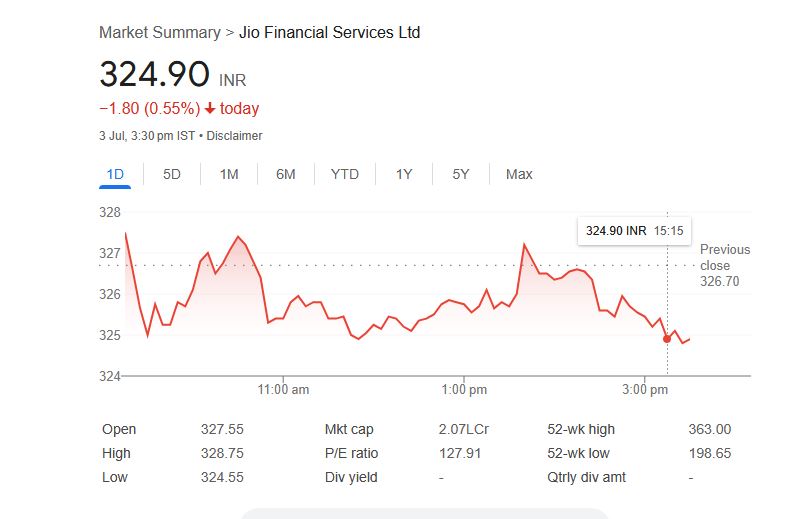The image size is (803, 519).
Task: Click the 3:00 pm axis label
Action: (x=645, y=389)
